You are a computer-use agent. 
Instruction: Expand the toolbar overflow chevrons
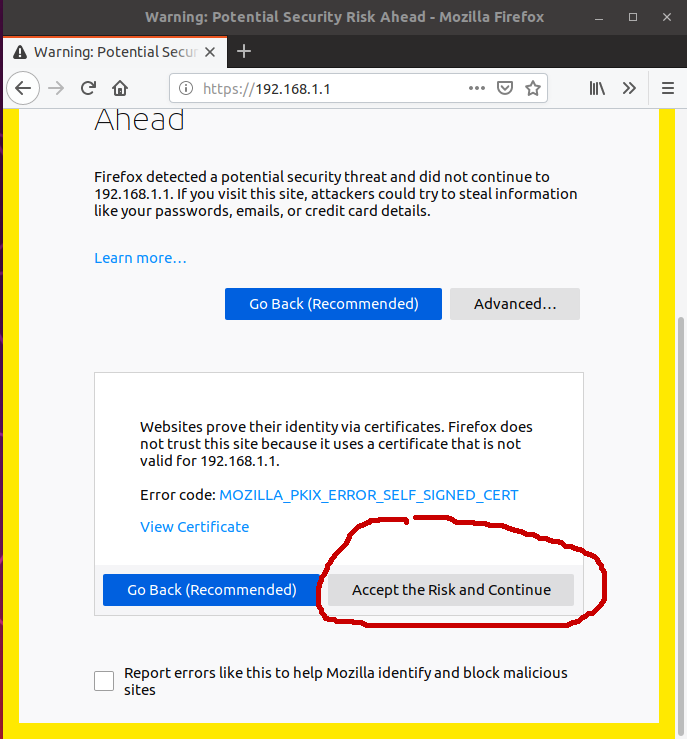tap(629, 88)
